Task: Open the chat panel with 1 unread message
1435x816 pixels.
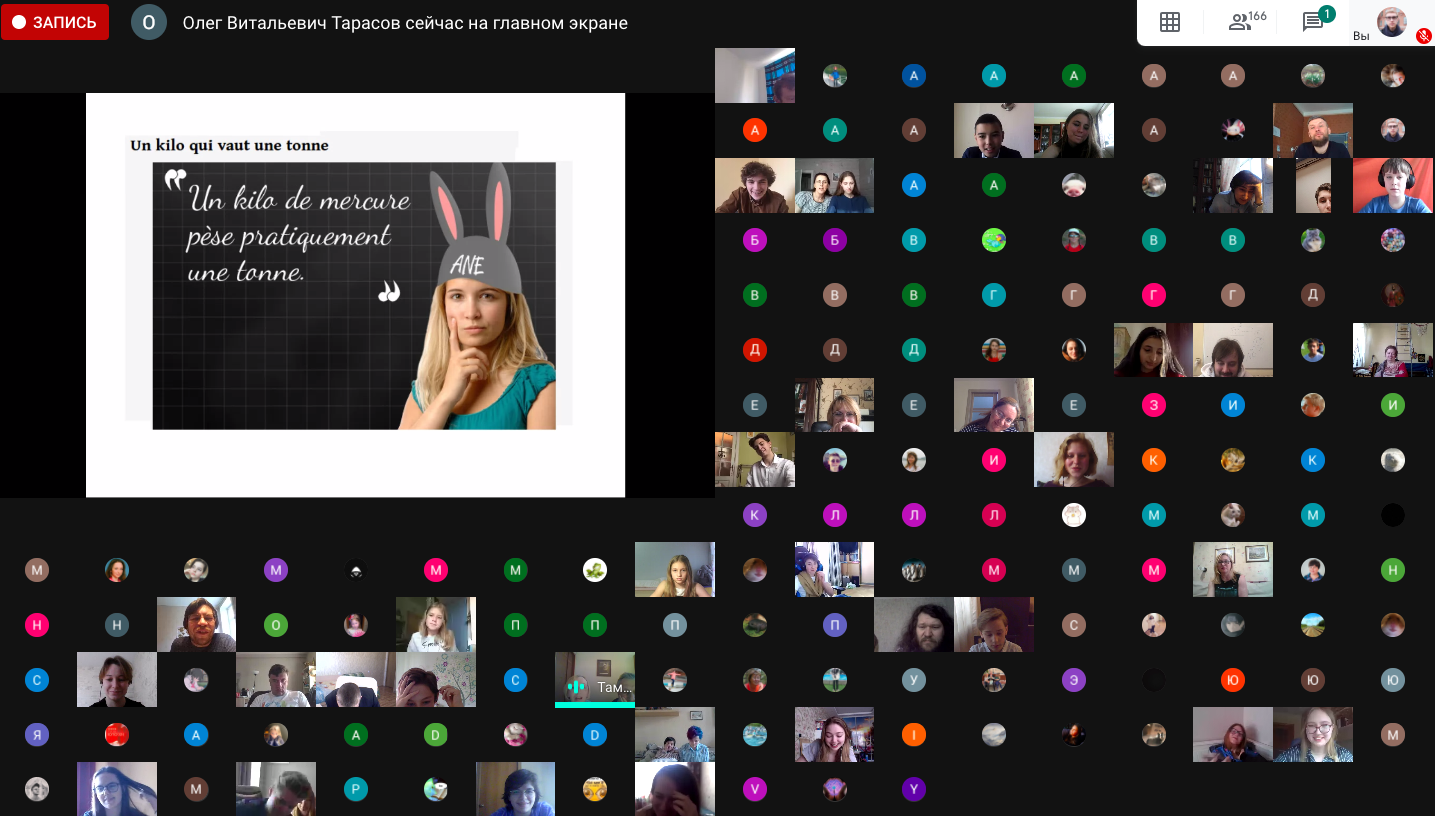Action: [x=1315, y=22]
